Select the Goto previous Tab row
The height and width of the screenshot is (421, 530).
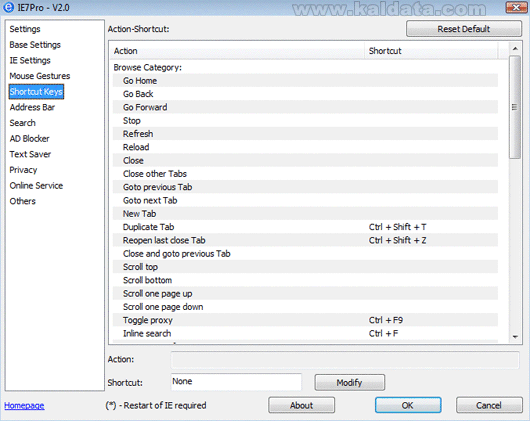tap(305, 187)
